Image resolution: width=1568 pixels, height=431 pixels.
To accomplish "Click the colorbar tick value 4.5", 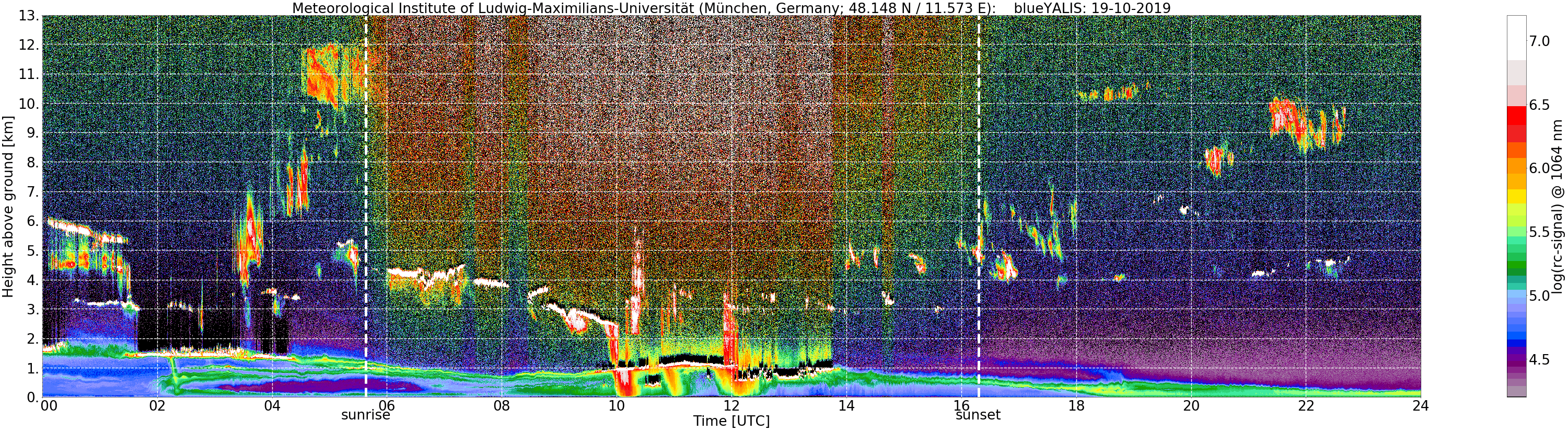I will (x=1540, y=360).
